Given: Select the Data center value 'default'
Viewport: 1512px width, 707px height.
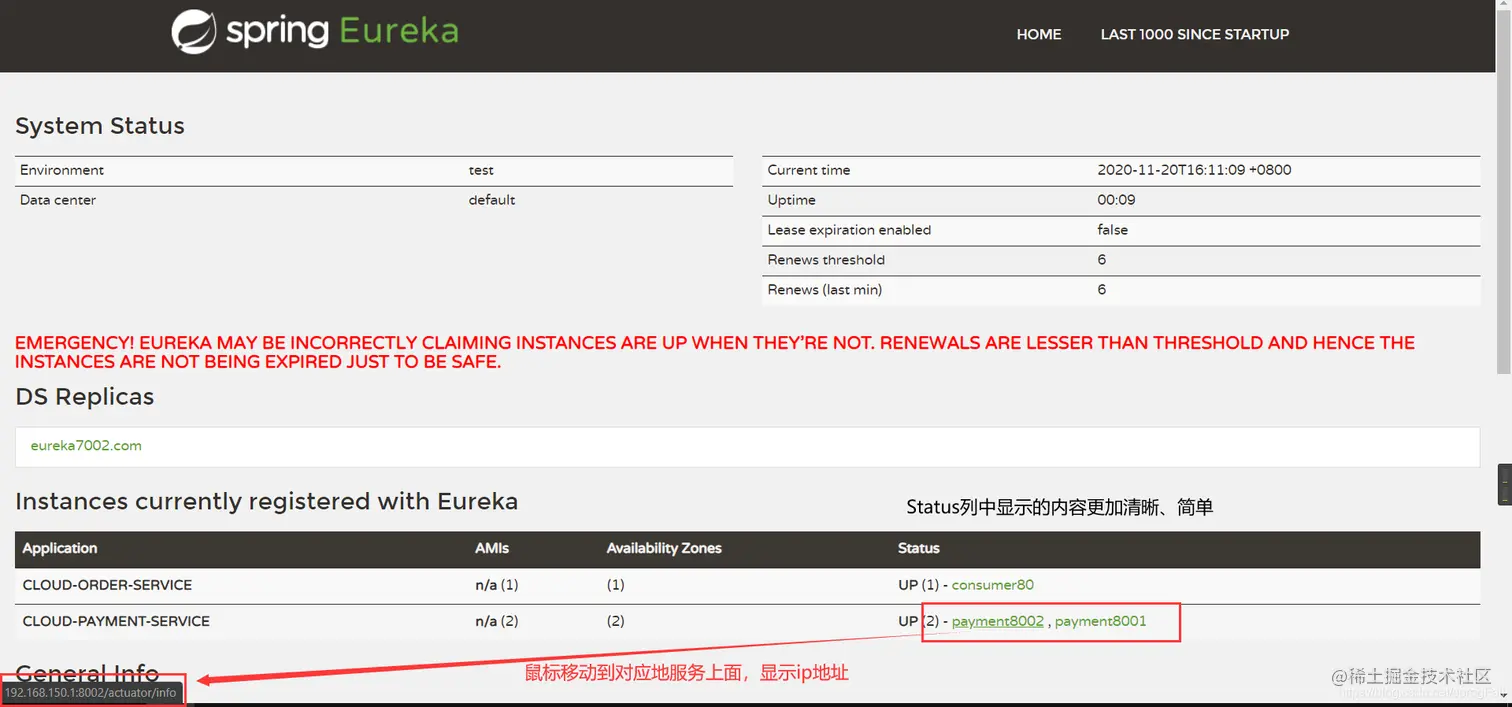Looking at the screenshot, I should (492, 200).
